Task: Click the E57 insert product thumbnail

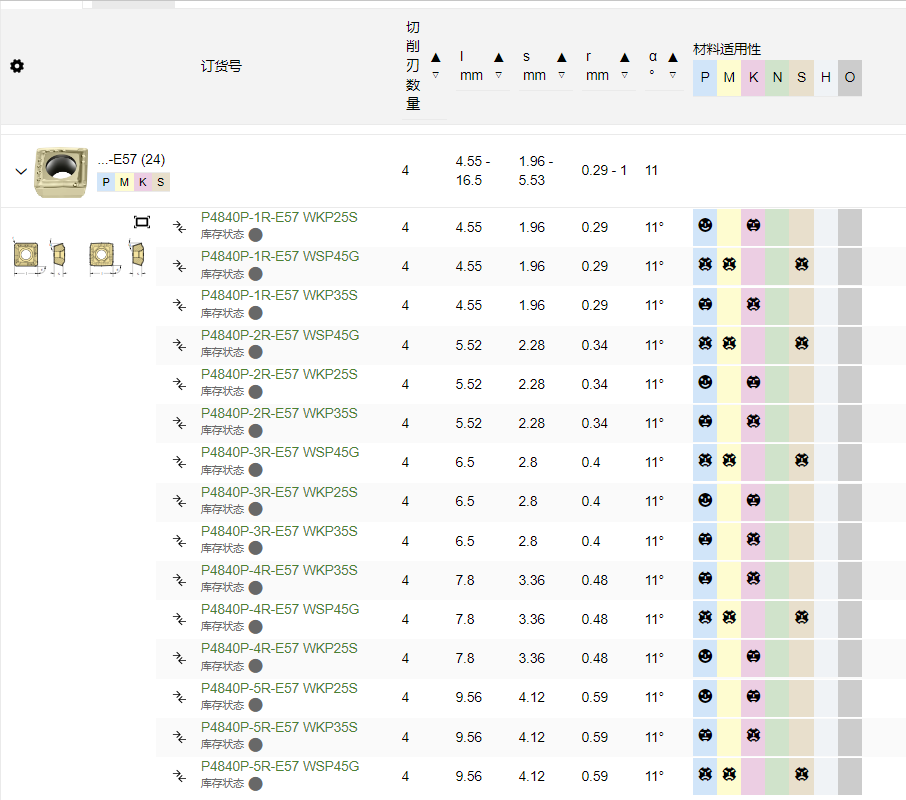Action: (61, 170)
